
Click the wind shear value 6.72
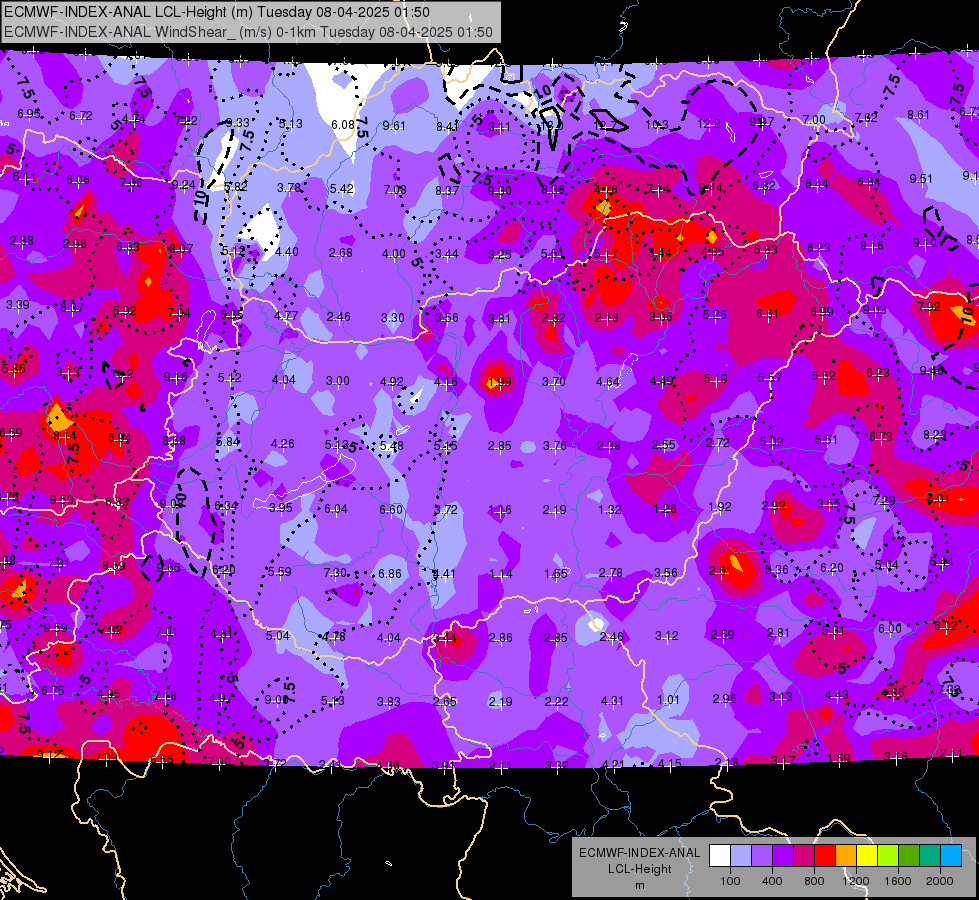(x=81, y=116)
